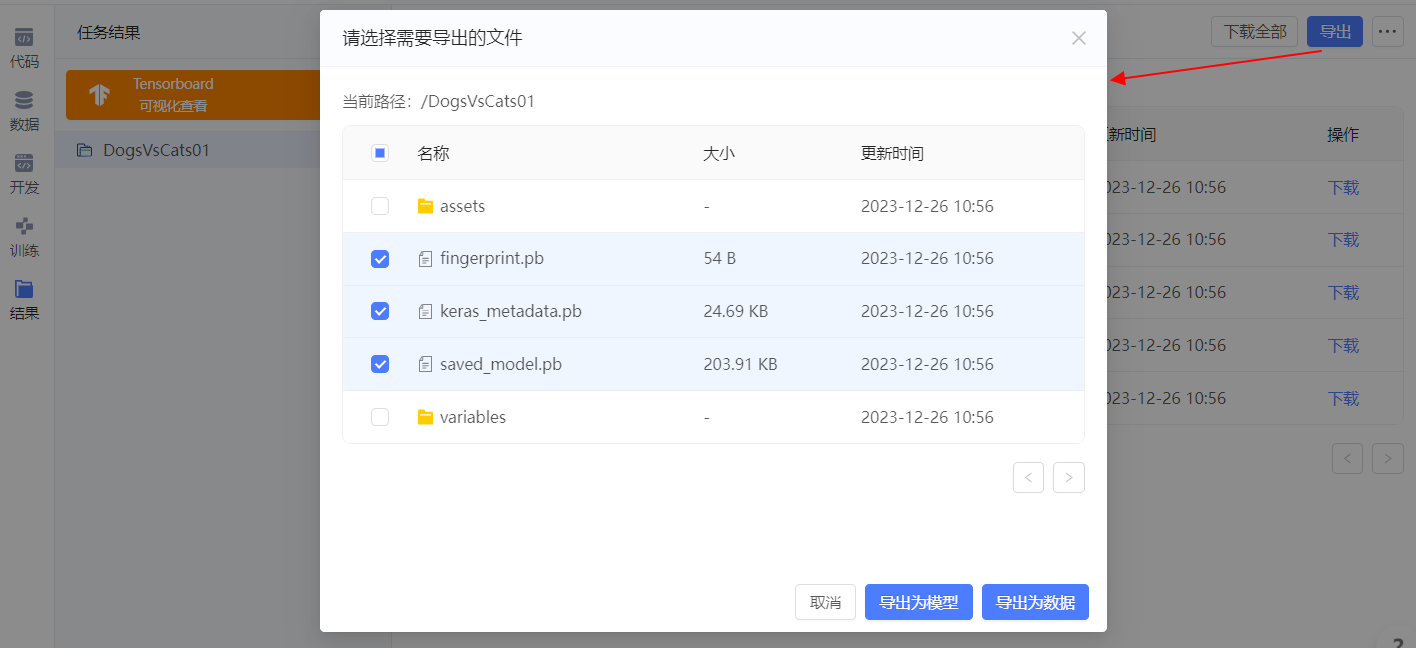Uncheck the keras_metadata.pb checkbox
Viewport: 1416px width, 648px height.
click(380, 311)
